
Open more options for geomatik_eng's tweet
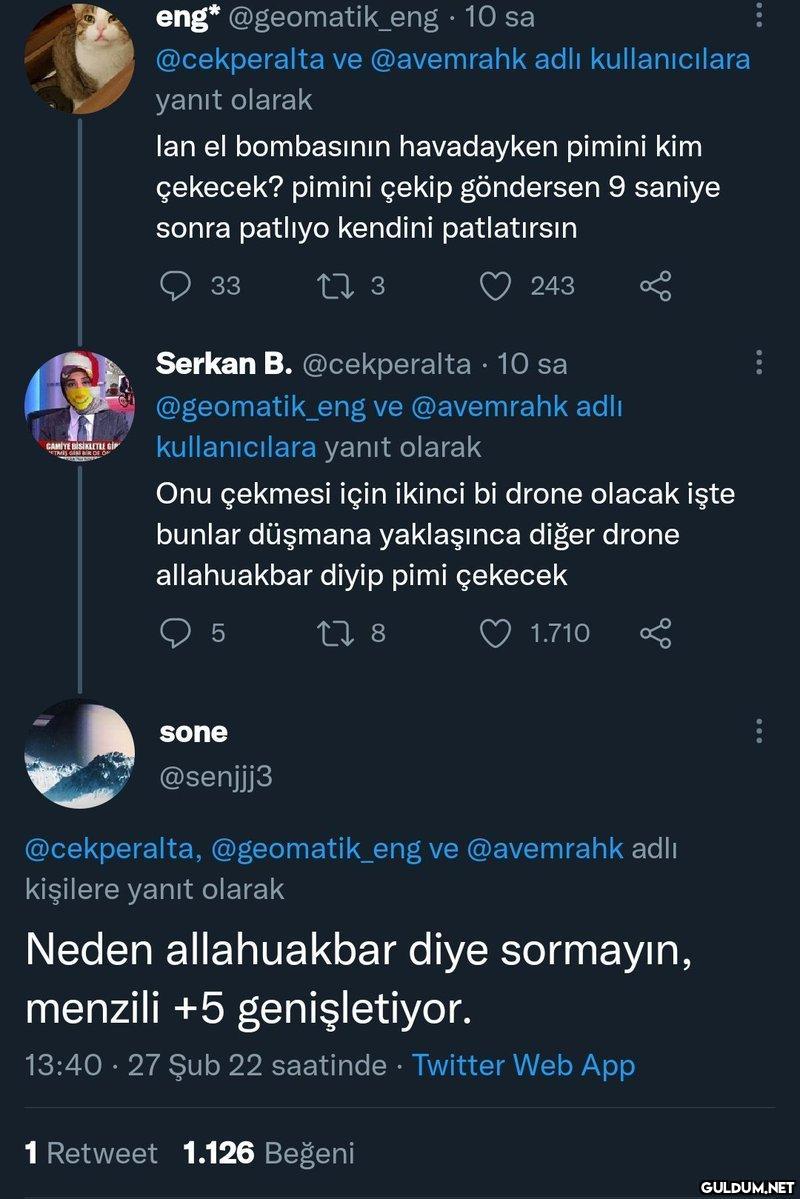(759, 17)
